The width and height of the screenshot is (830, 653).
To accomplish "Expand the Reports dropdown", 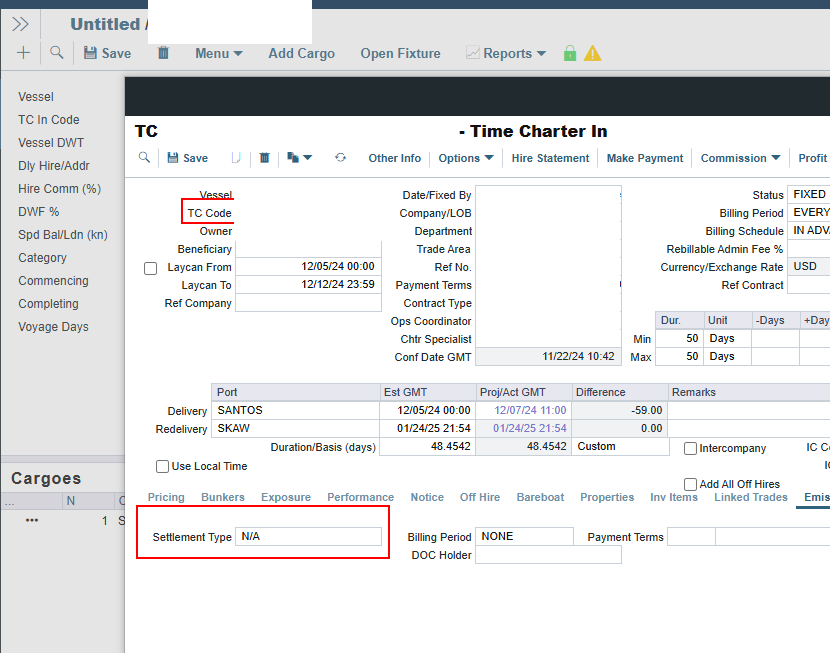I will click(506, 53).
